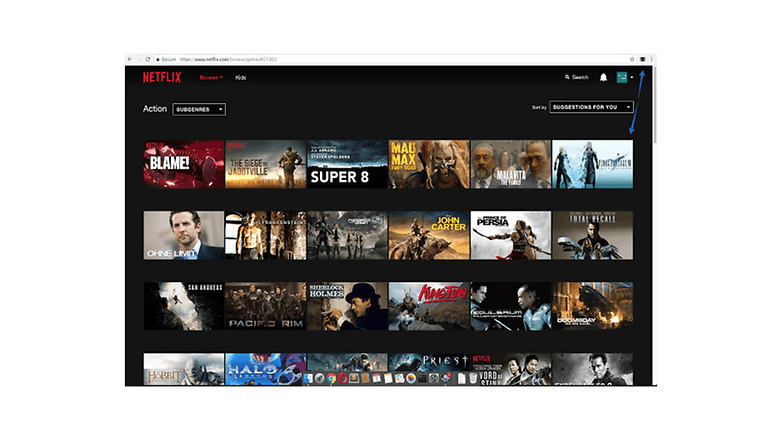Click the browser forward arrow
This screenshot has height=440, width=782.
point(139,59)
